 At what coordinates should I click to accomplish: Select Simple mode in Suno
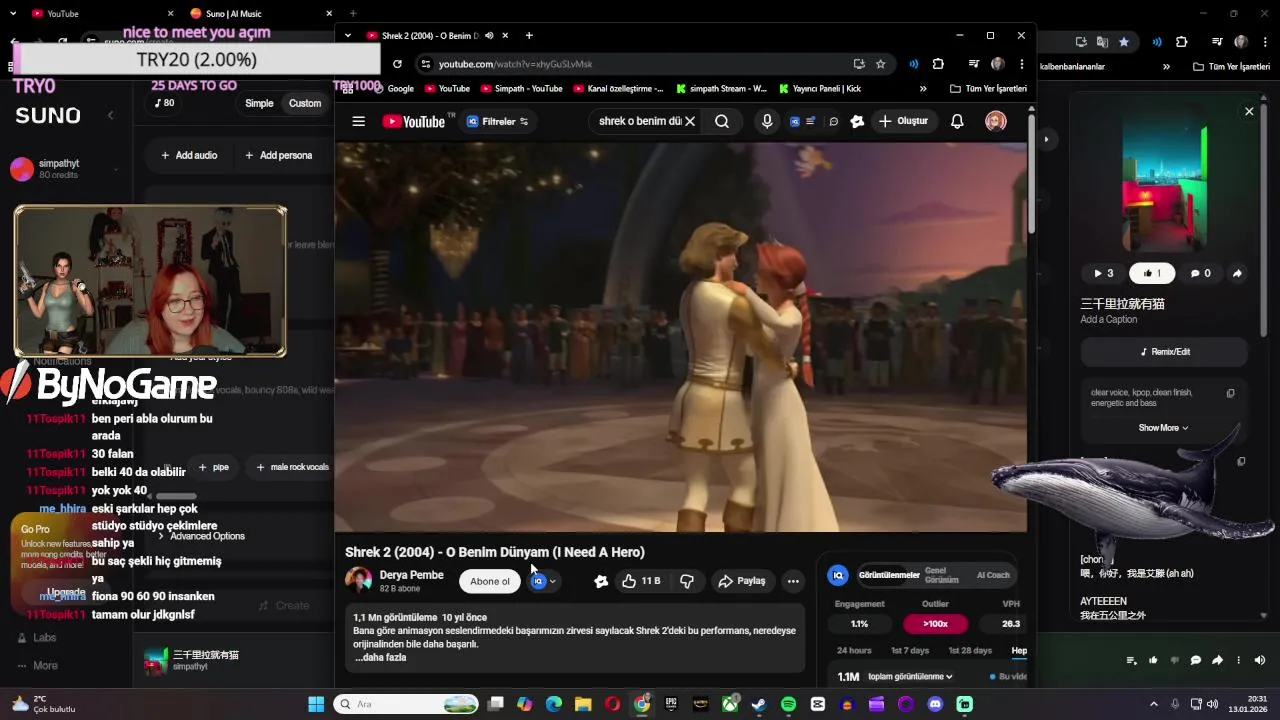tap(259, 103)
